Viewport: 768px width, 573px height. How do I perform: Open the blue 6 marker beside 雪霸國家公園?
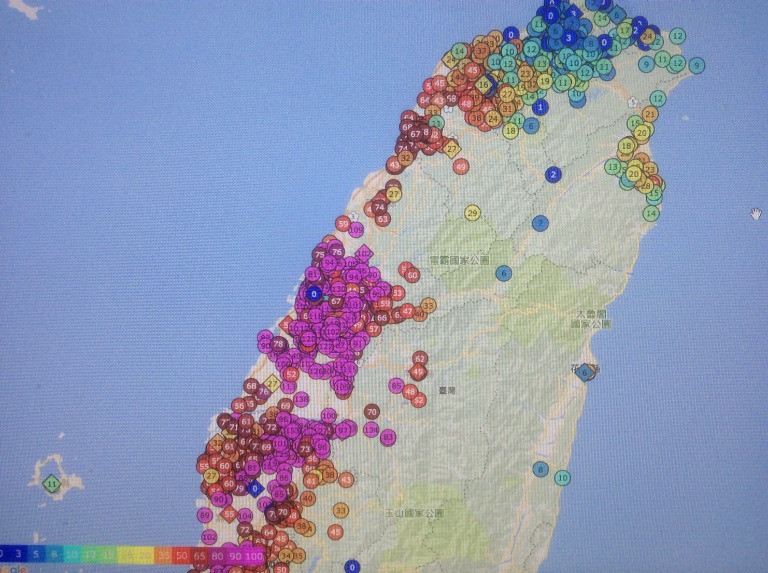point(503,273)
